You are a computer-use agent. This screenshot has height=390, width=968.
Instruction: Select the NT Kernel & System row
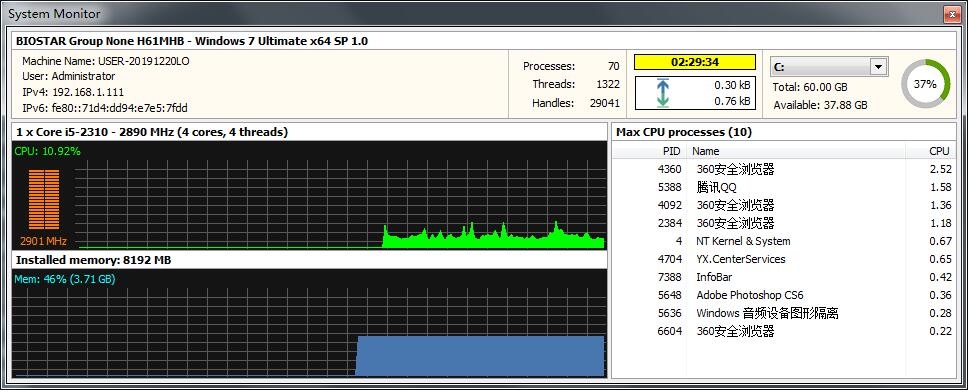(783, 241)
